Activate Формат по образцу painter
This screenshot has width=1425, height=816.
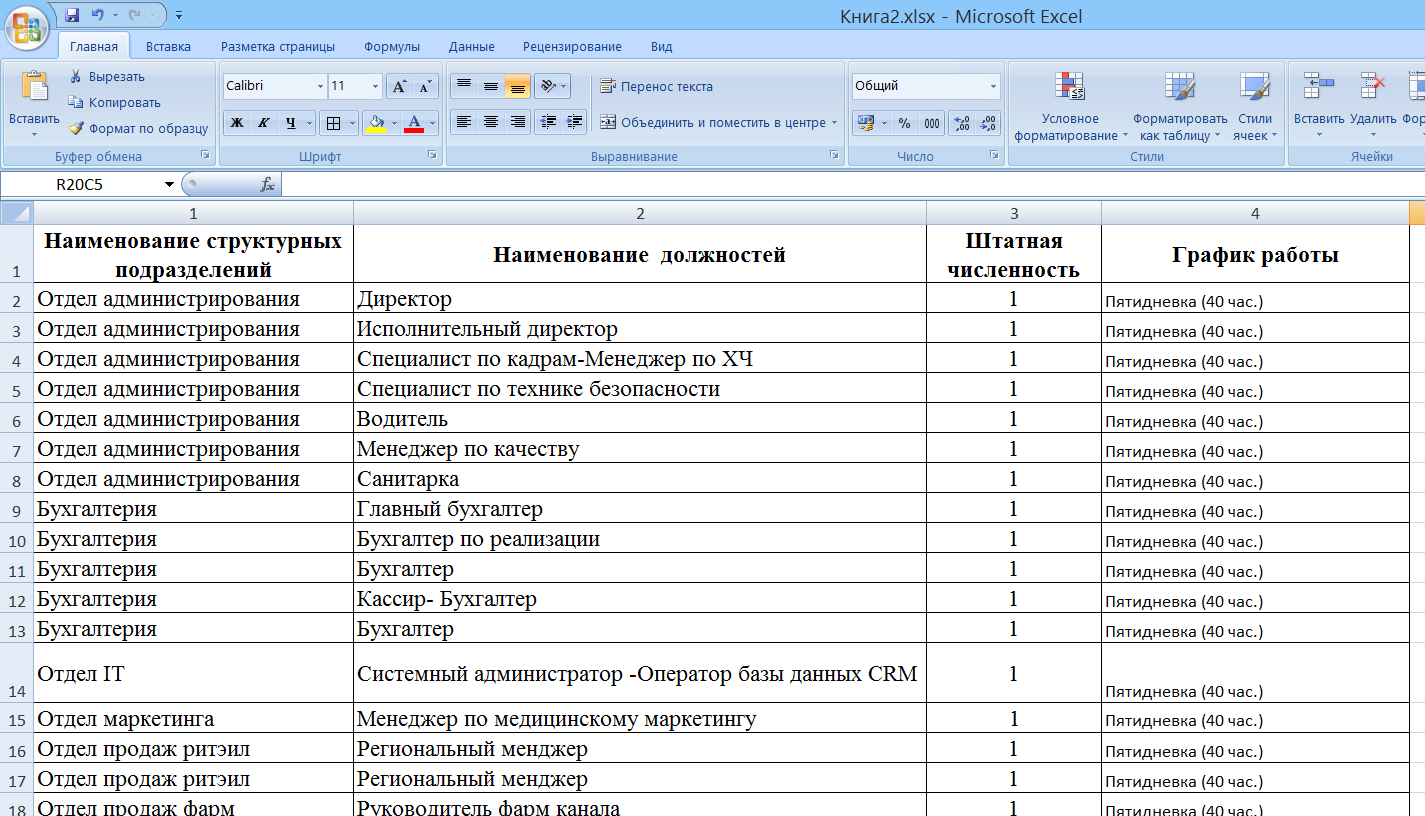pos(138,128)
